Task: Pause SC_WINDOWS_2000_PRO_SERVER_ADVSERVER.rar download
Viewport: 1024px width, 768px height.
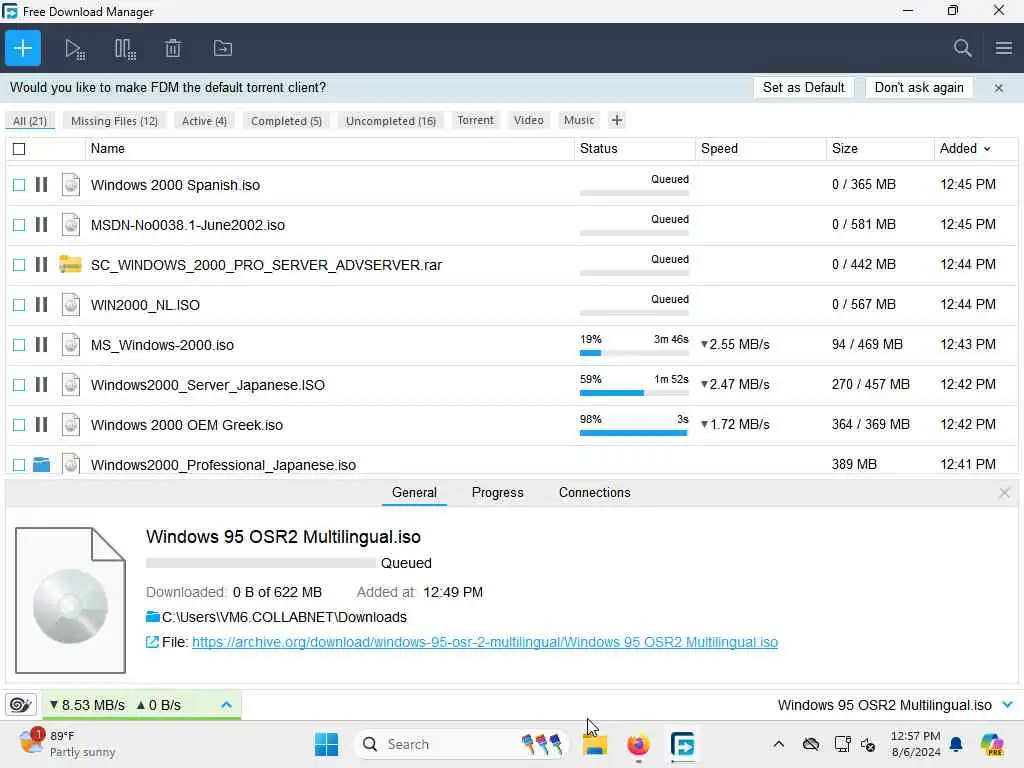Action: click(x=41, y=264)
